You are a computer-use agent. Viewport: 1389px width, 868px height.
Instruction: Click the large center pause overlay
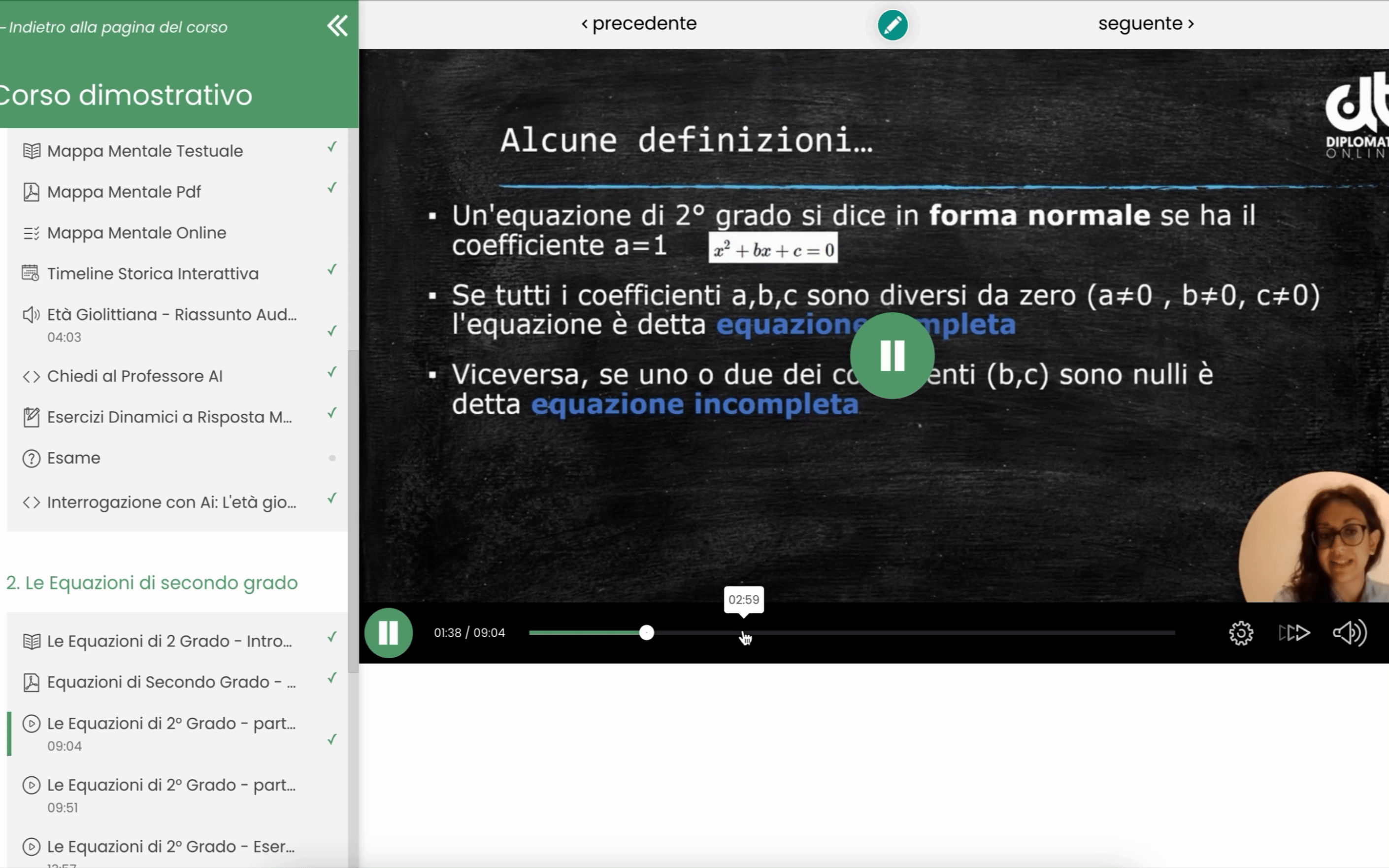tap(892, 355)
